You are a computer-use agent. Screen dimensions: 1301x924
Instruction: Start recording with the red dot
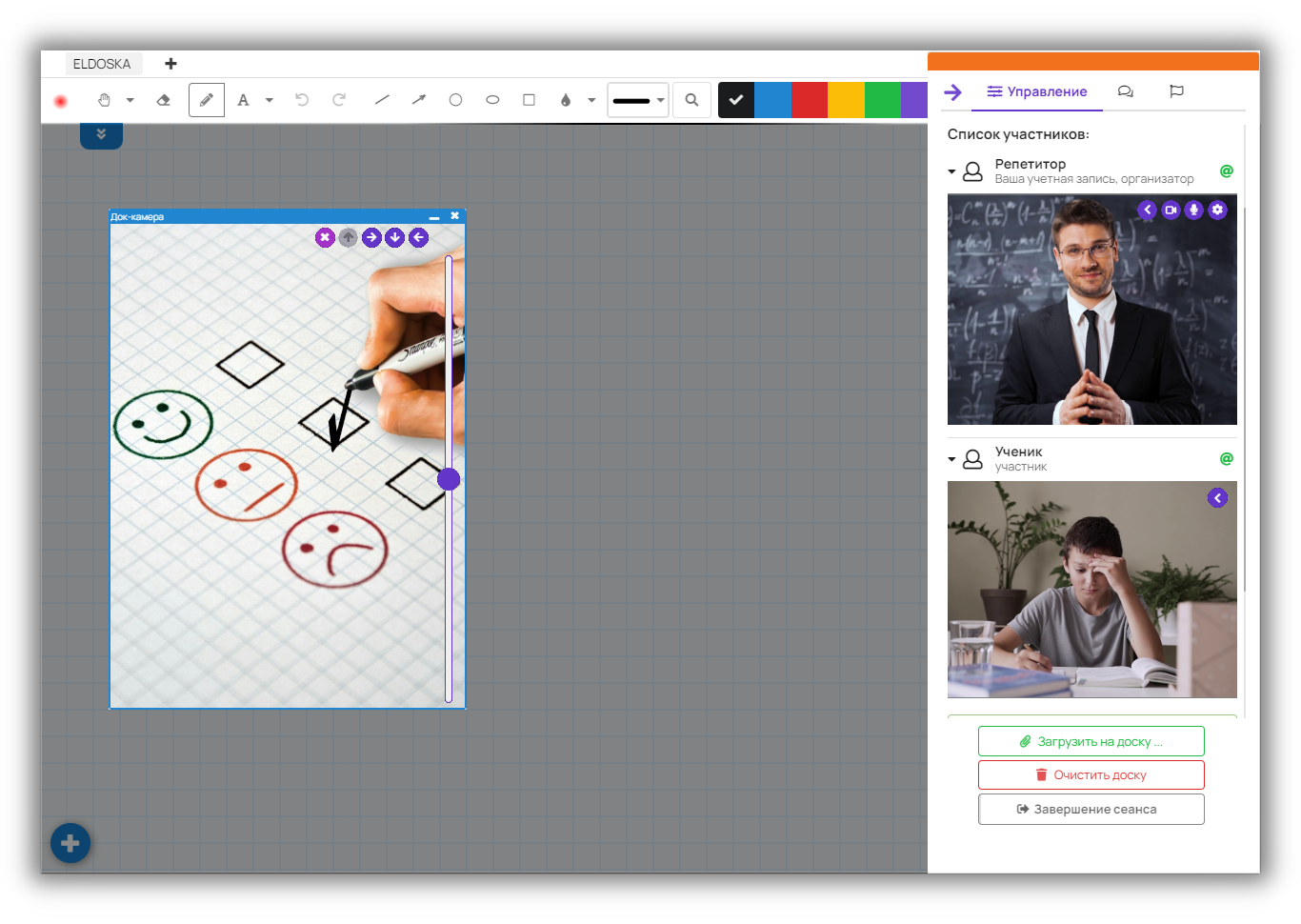point(61,101)
